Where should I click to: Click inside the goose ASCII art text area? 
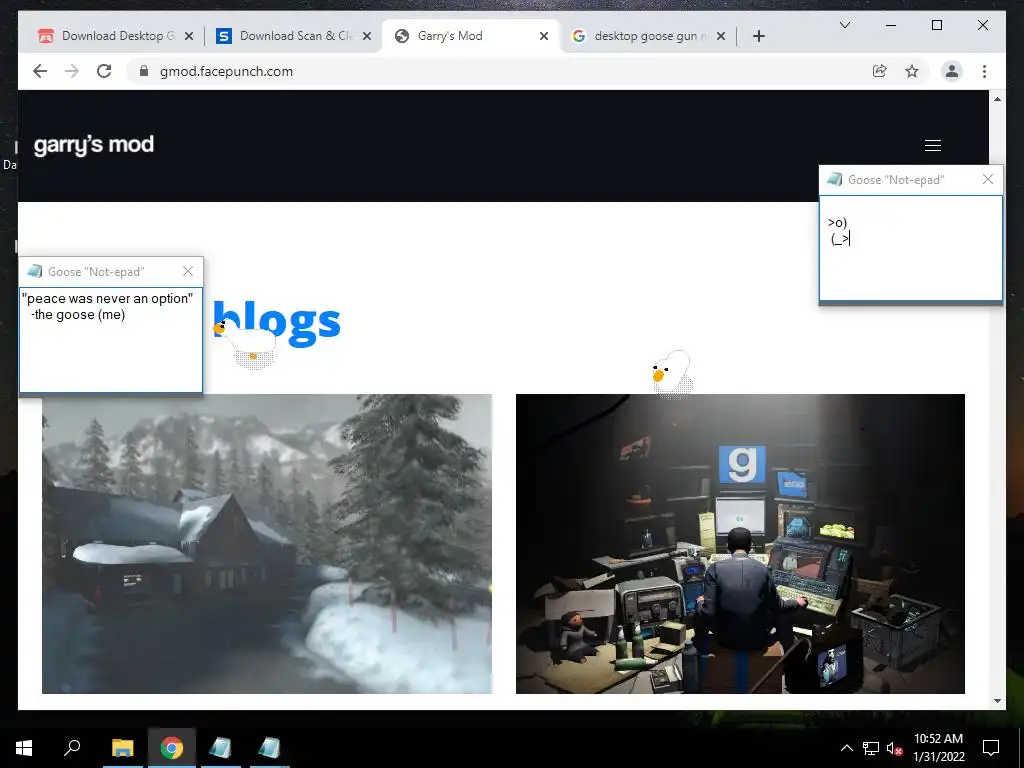(x=910, y=248)
